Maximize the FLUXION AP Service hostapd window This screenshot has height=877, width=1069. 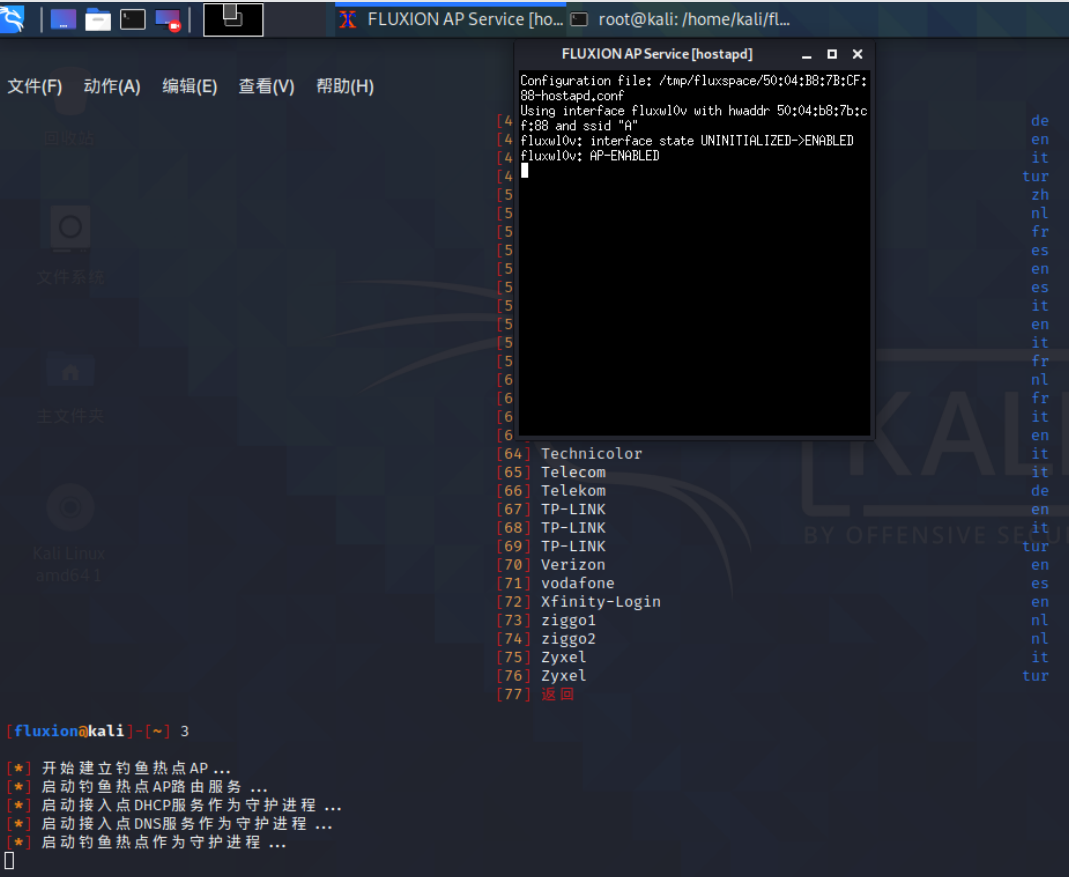(832, 54)
